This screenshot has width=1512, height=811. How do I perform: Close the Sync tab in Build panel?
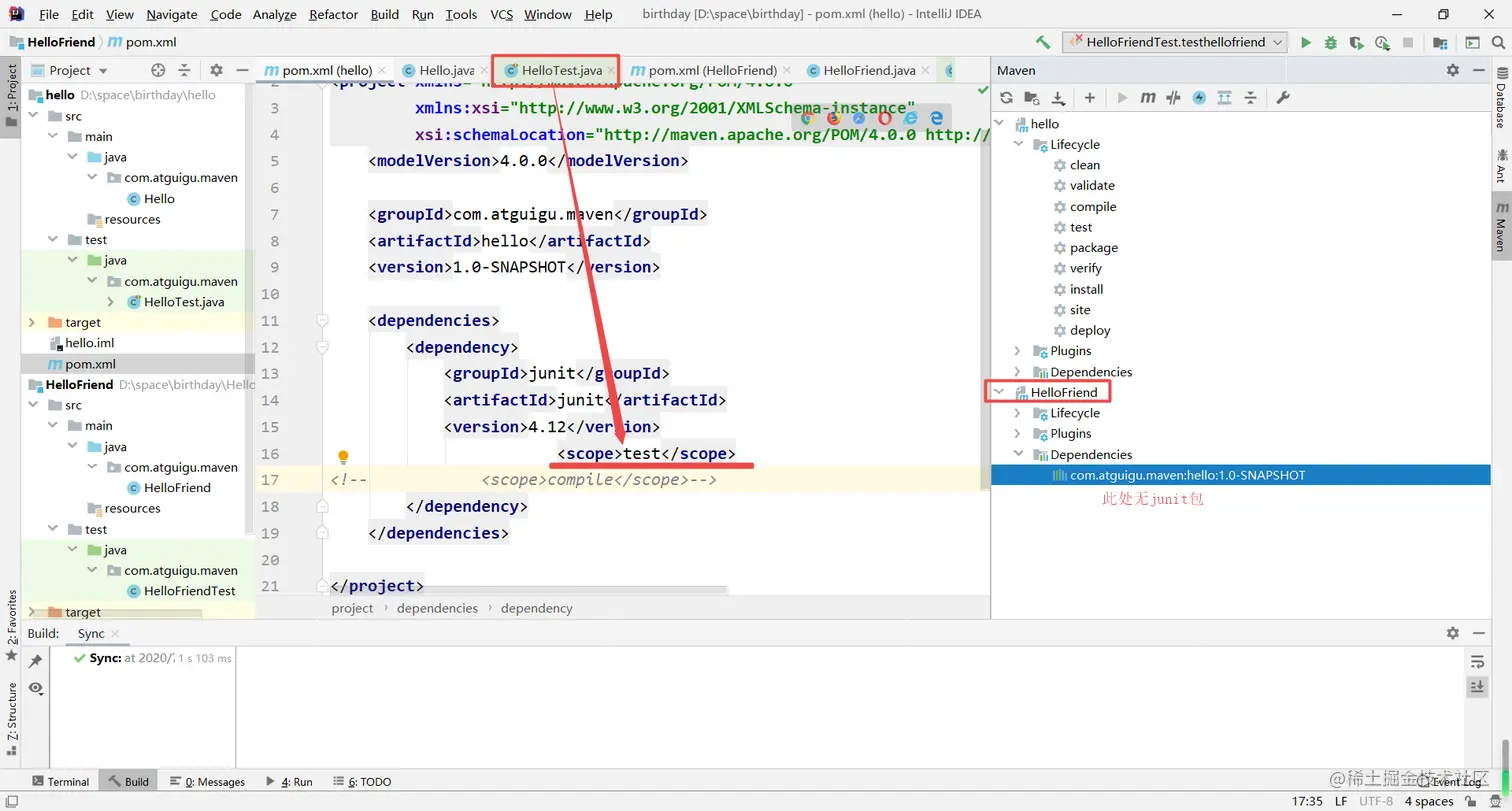coord(115,634)
